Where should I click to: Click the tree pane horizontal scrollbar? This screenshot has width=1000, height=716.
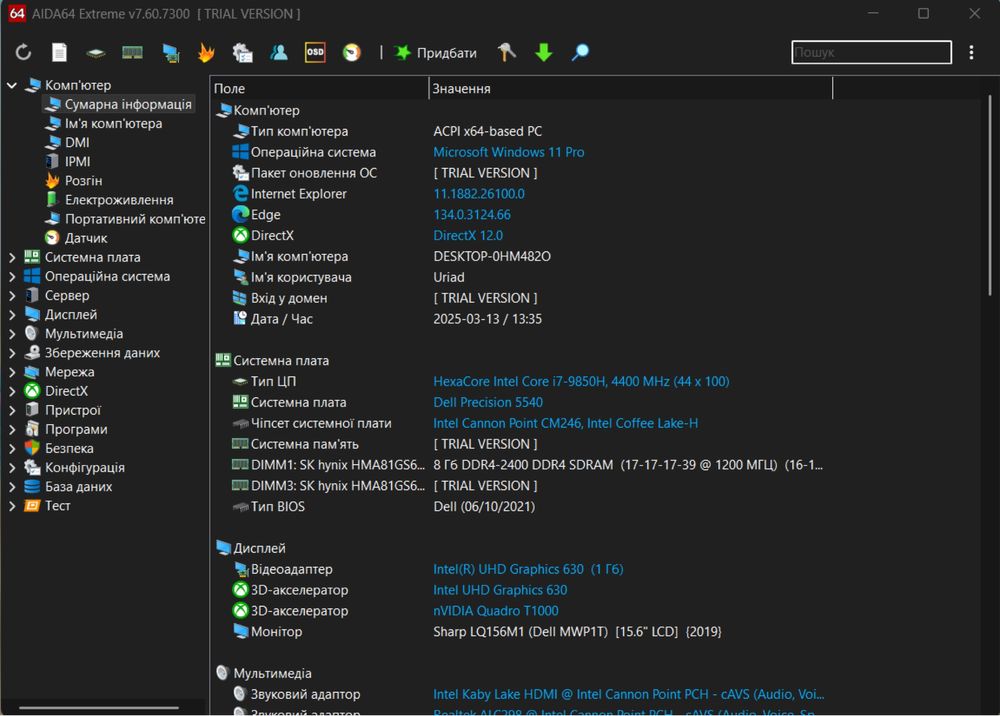pos(99,707)
